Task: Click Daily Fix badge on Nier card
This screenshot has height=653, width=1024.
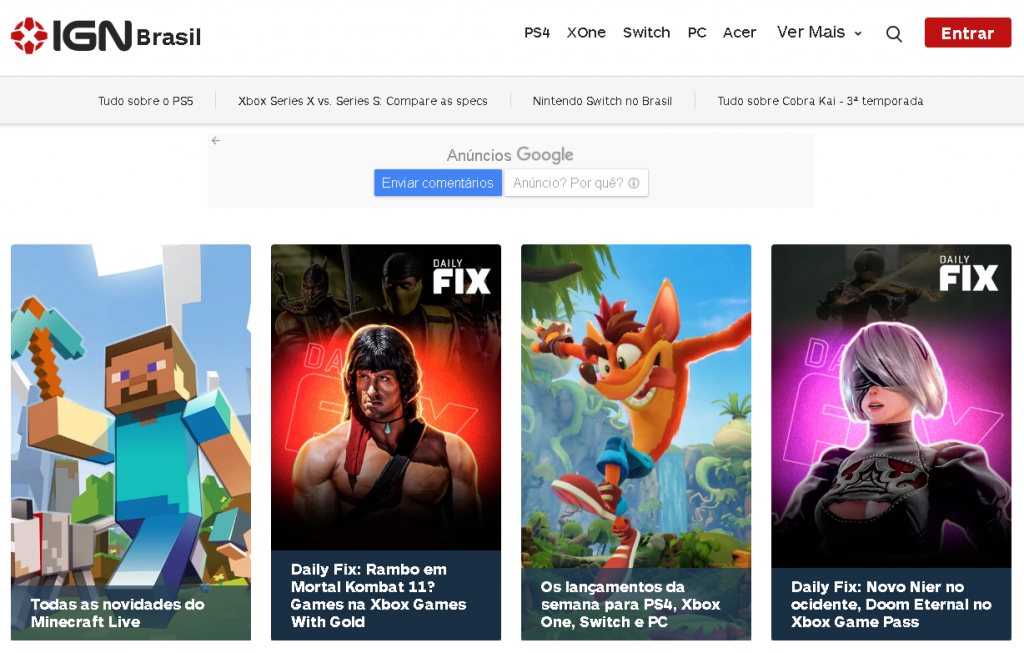Action: [x=968, y=274]
